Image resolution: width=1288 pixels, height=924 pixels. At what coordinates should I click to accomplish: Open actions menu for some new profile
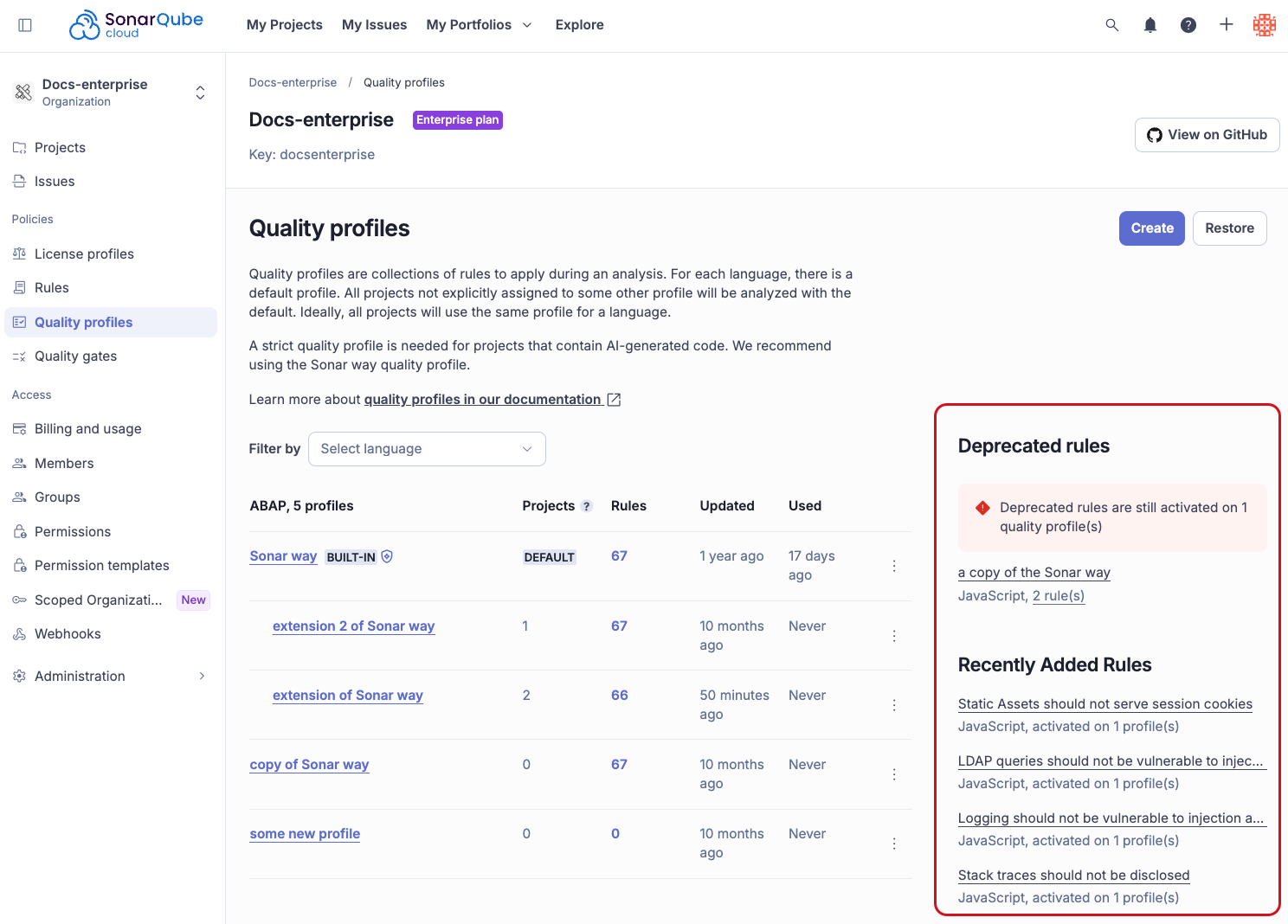pyautogui.click(x=894, y=844)
